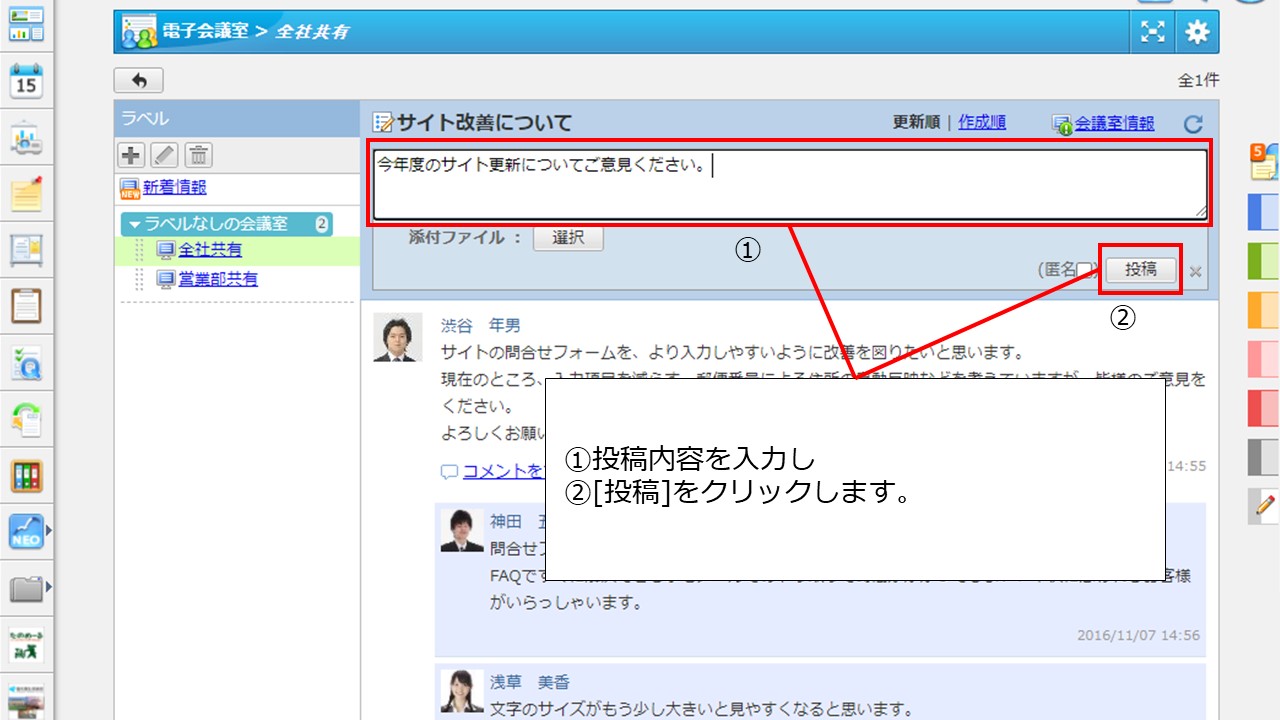1280x720 pixels.
Task: Add a new label with the plus icon
Action: click(130, 154)
